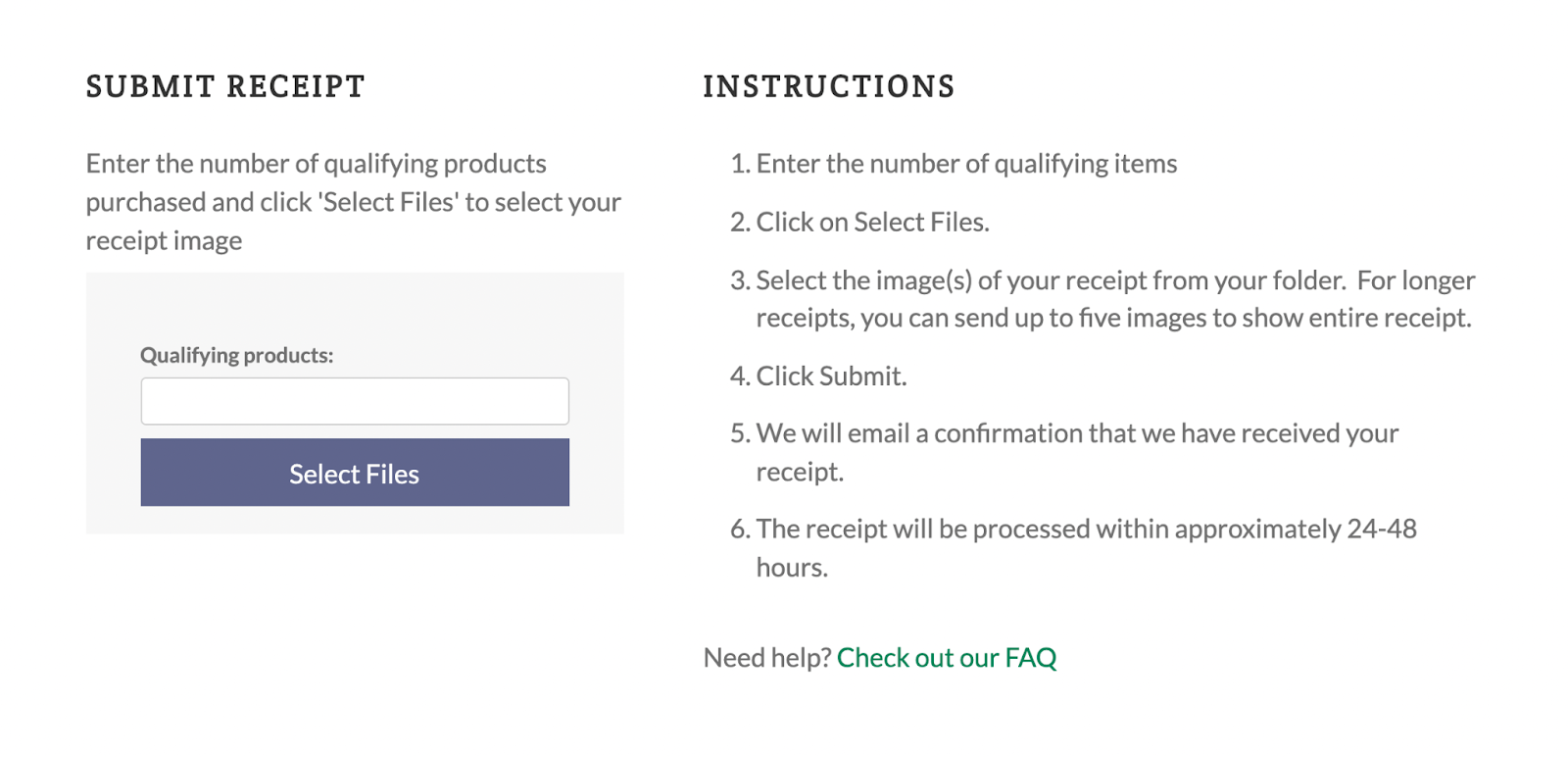Click the INSTRUCTIONS heading

[828, 86]
